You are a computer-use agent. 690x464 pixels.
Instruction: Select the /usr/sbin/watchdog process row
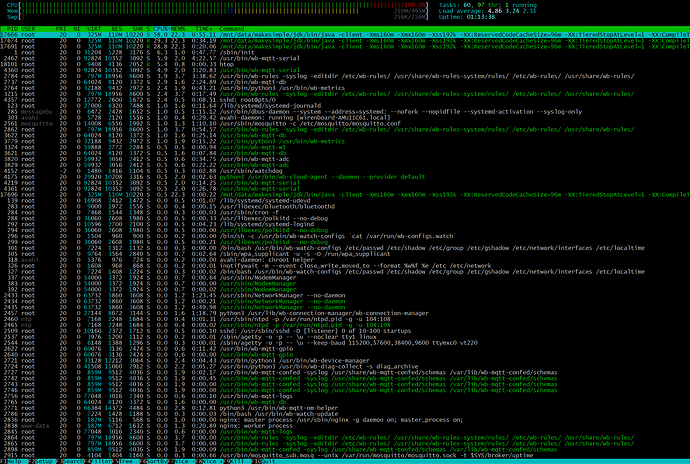(345, 171)
